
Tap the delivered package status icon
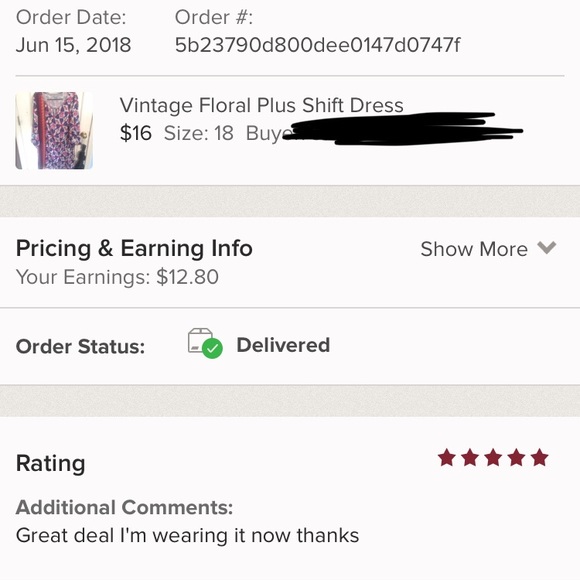pyautogui.click(x=205, y=344)
